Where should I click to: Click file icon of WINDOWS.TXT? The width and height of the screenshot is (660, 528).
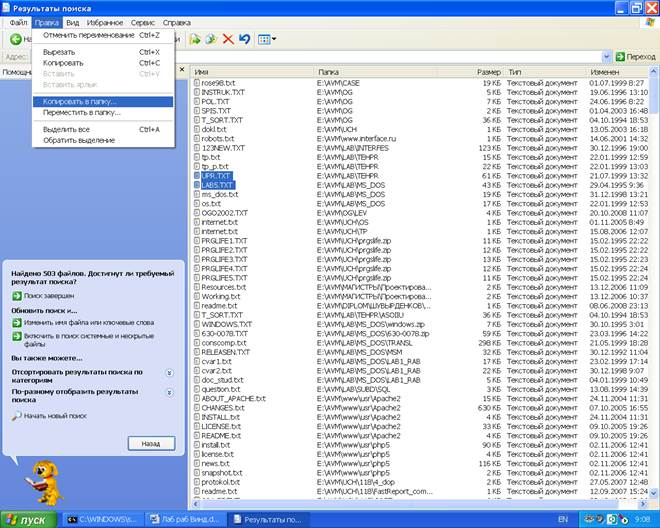point(197,324)
